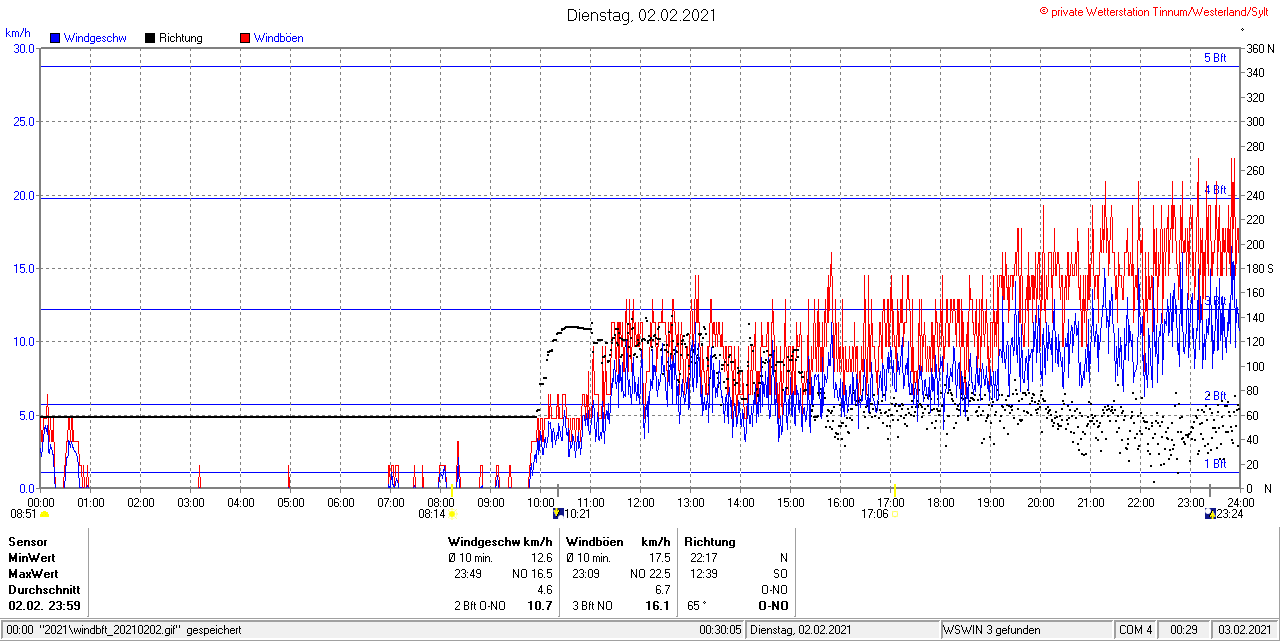This screenshot has height=641, width=1280.
Task: Click the yellow sunrise icon next to 08:14
Action: click(453, 514)
